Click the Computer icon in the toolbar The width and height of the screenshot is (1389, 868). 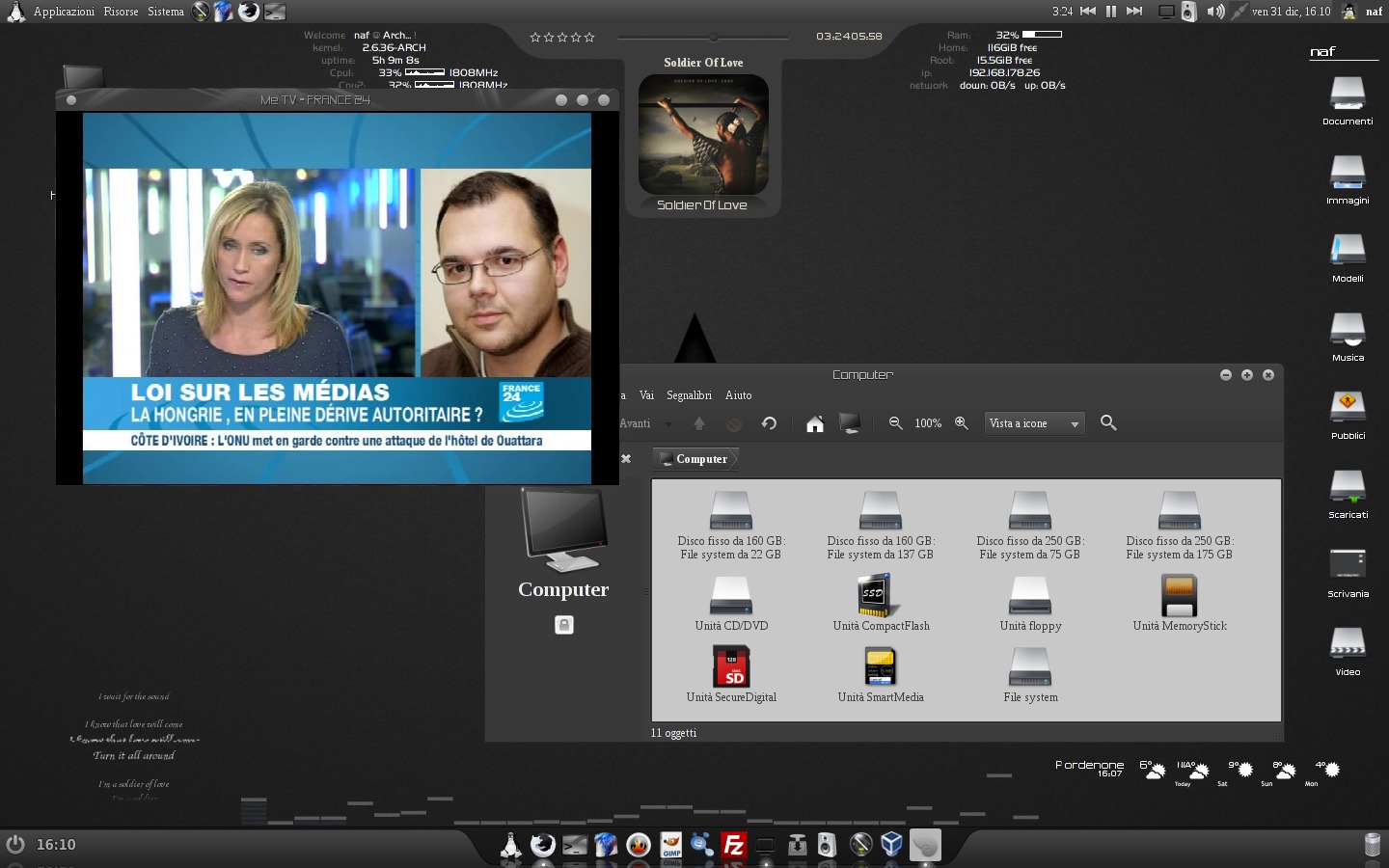[850, 423]
